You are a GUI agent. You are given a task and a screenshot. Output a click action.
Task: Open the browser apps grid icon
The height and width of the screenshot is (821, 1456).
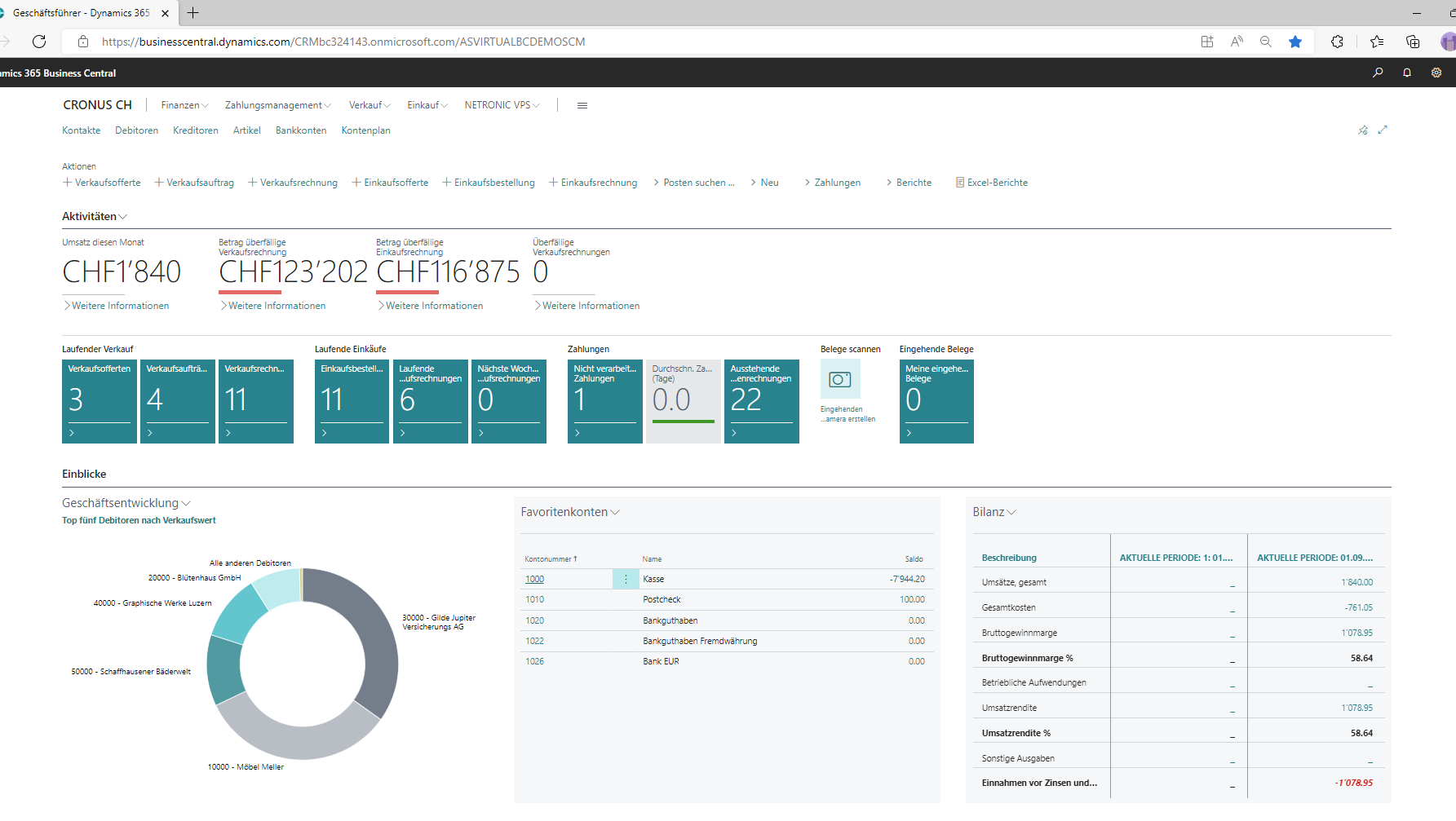pyautogui.click(x=1207, y=42)
